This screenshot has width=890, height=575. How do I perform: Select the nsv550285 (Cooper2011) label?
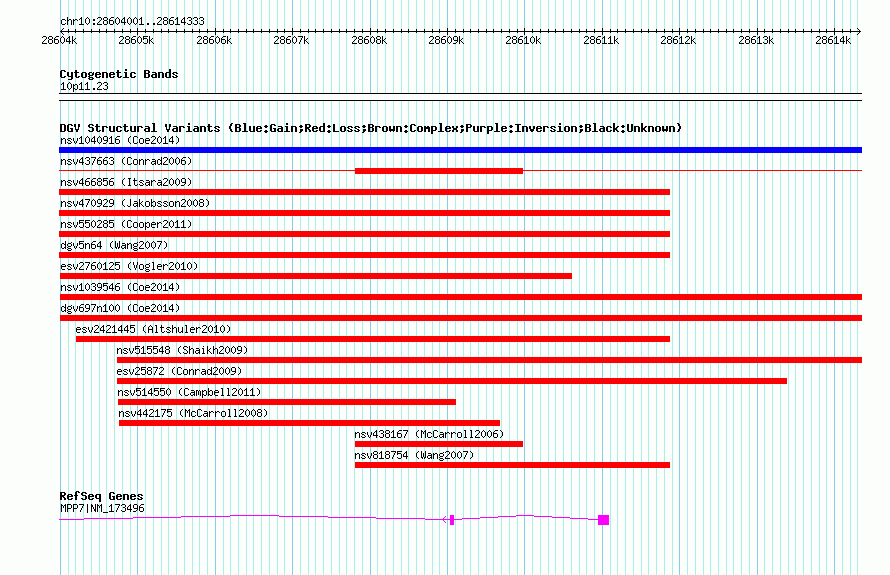[126, 224]
